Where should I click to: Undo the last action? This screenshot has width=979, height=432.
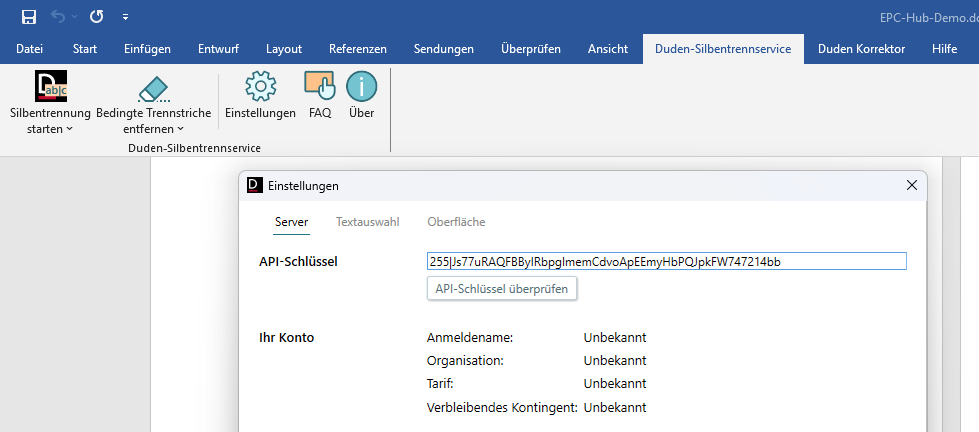coord(58,17)
